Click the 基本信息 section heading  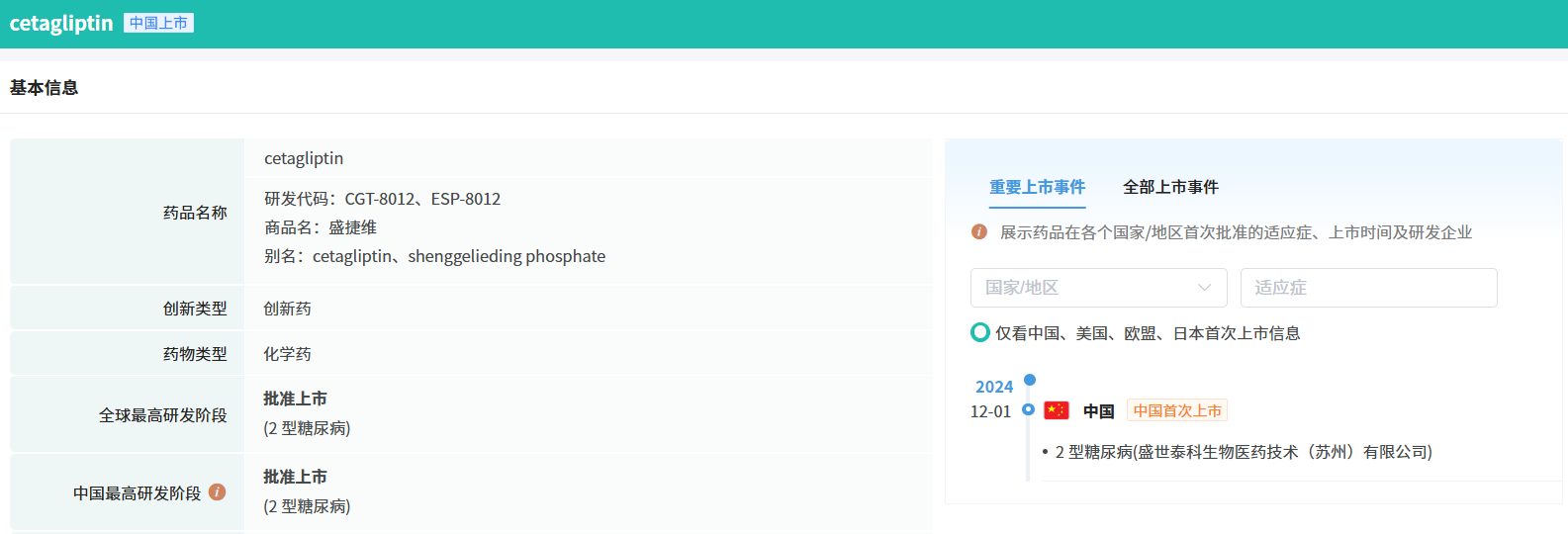[44, 88]
